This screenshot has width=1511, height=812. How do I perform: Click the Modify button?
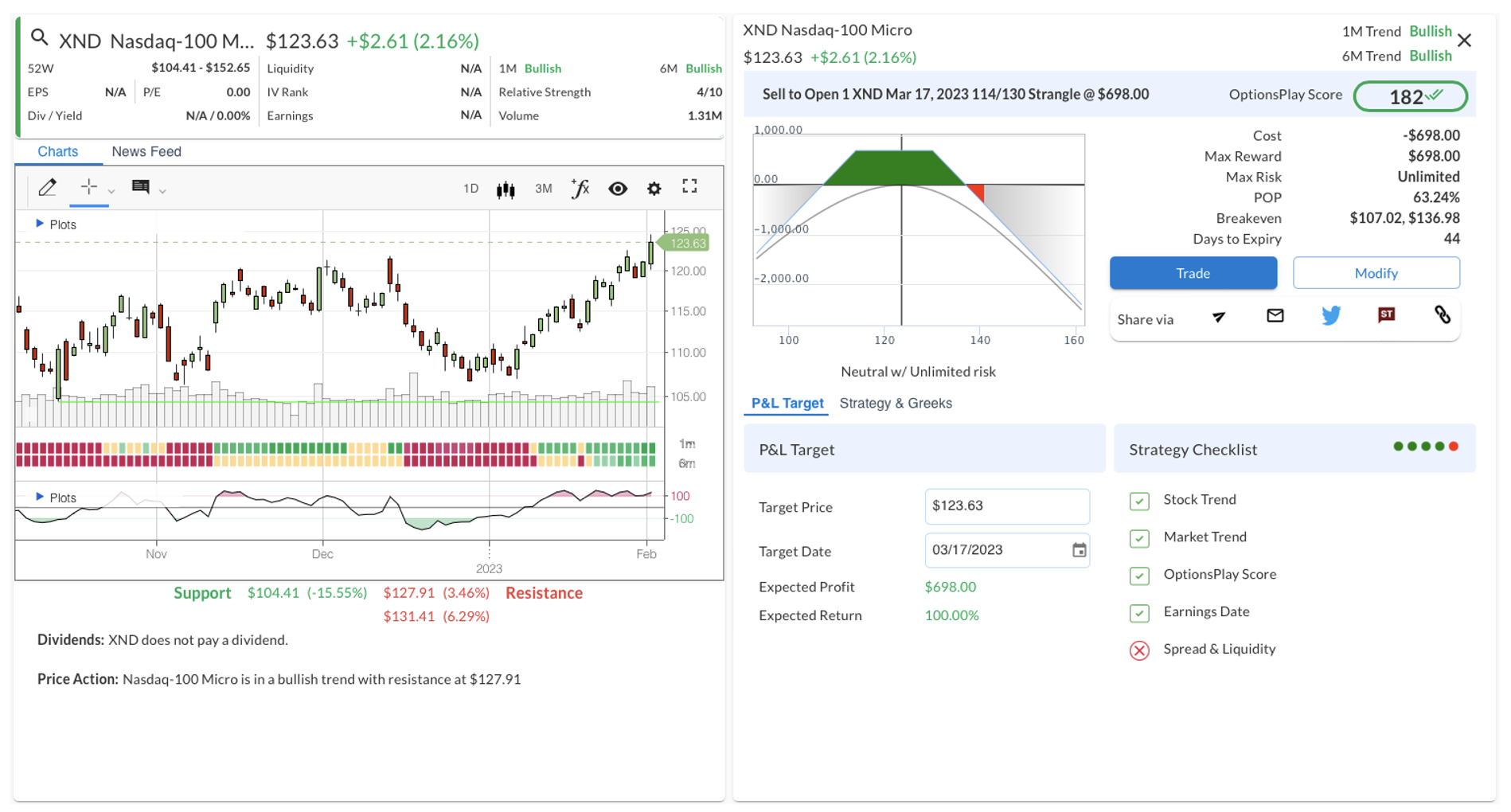(1376, 273)
